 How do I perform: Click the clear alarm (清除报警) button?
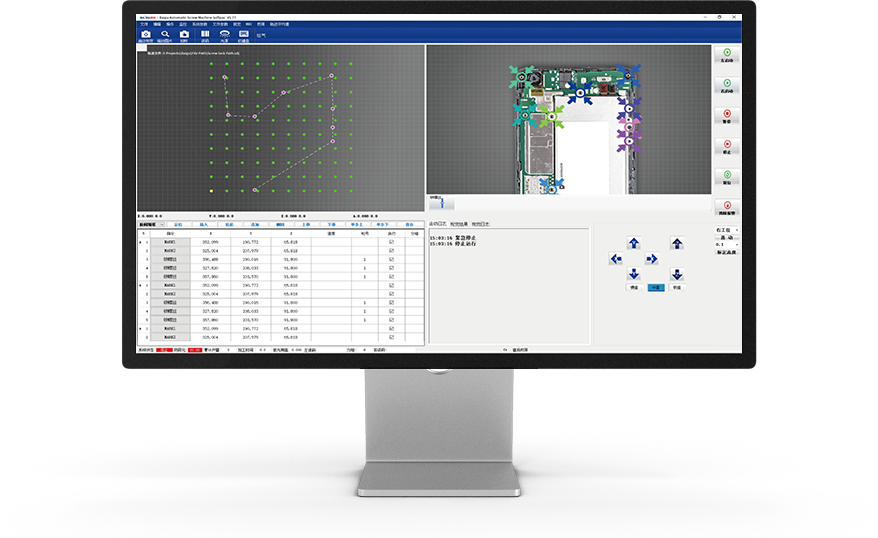726,208
